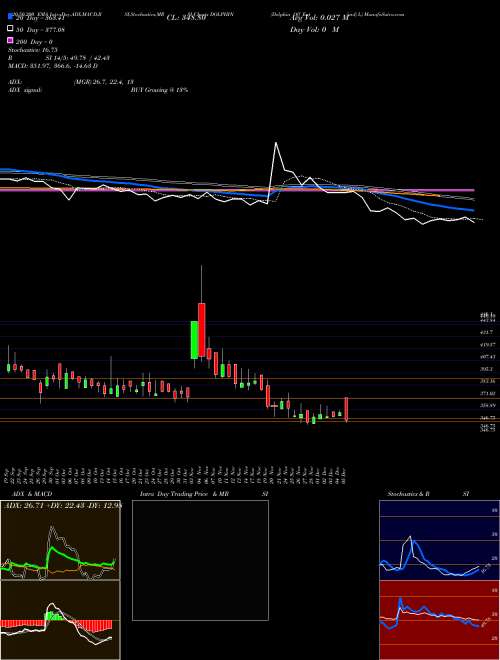Select the 'Avg Vol: 0.027 M' text

click(x=319, y=18)
